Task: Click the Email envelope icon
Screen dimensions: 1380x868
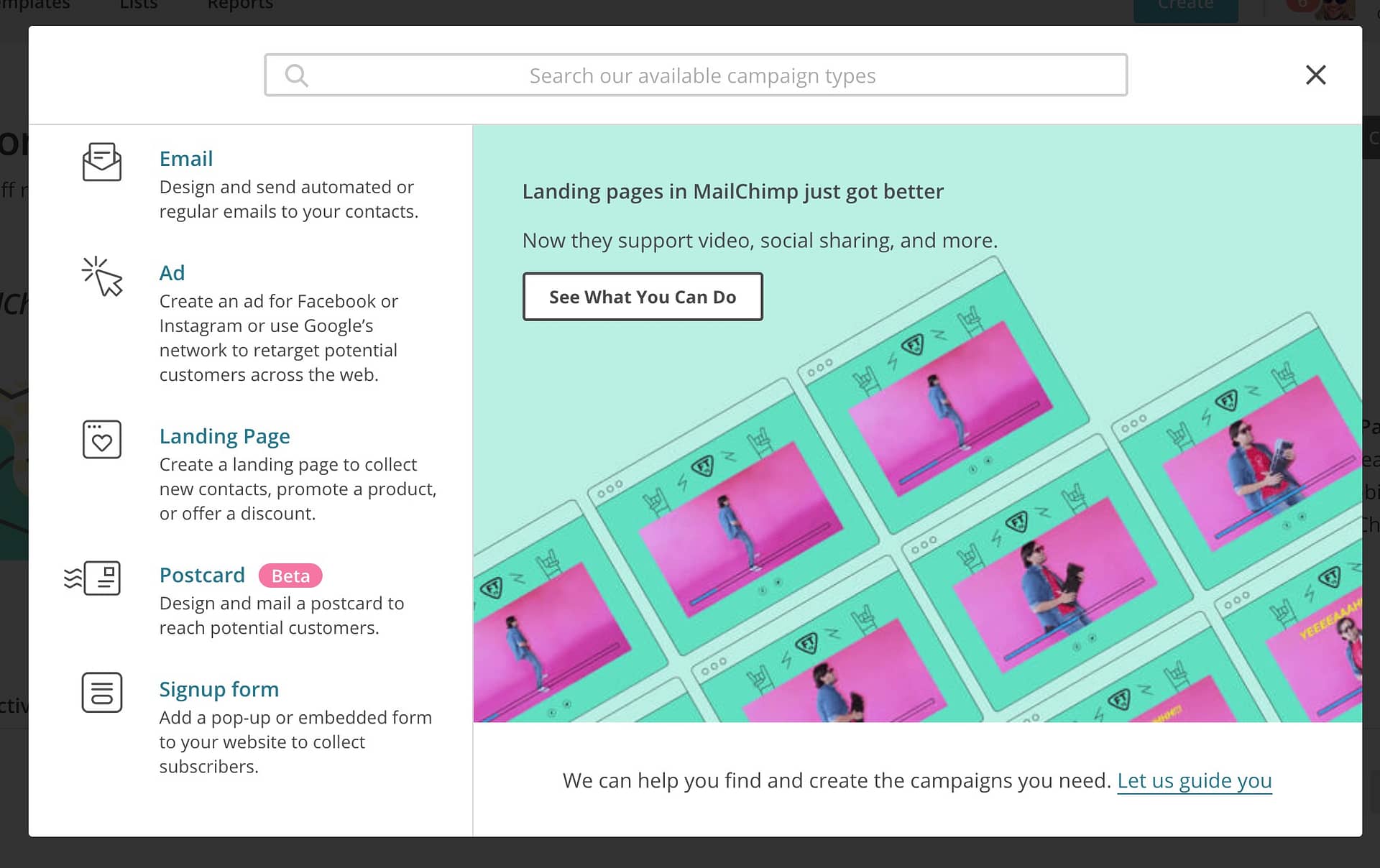Action: tap(102, 162)
